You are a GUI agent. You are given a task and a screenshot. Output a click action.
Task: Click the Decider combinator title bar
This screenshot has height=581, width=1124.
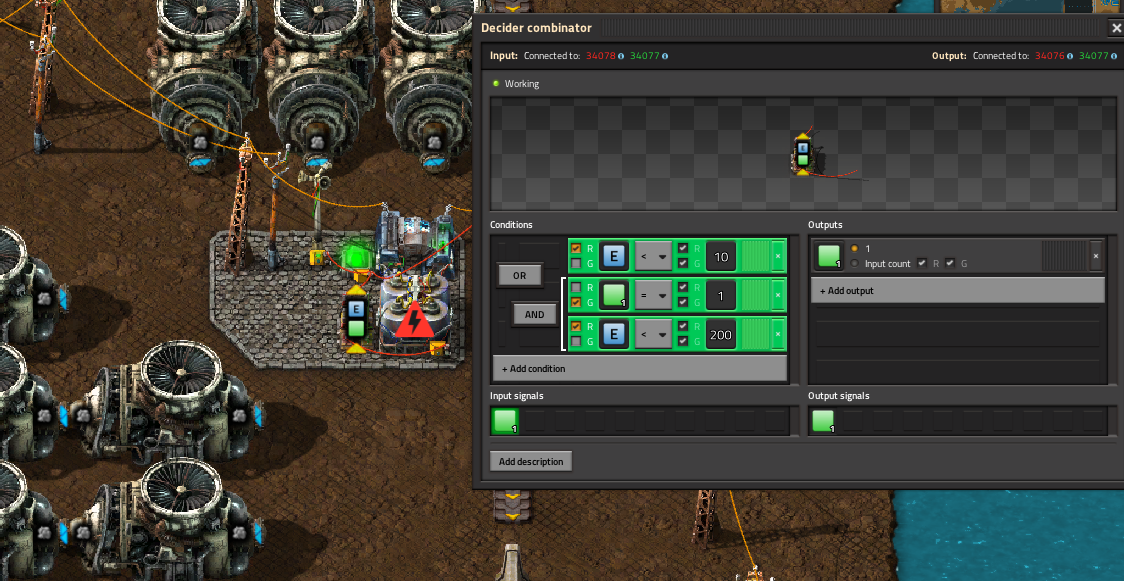coord(789,28)
